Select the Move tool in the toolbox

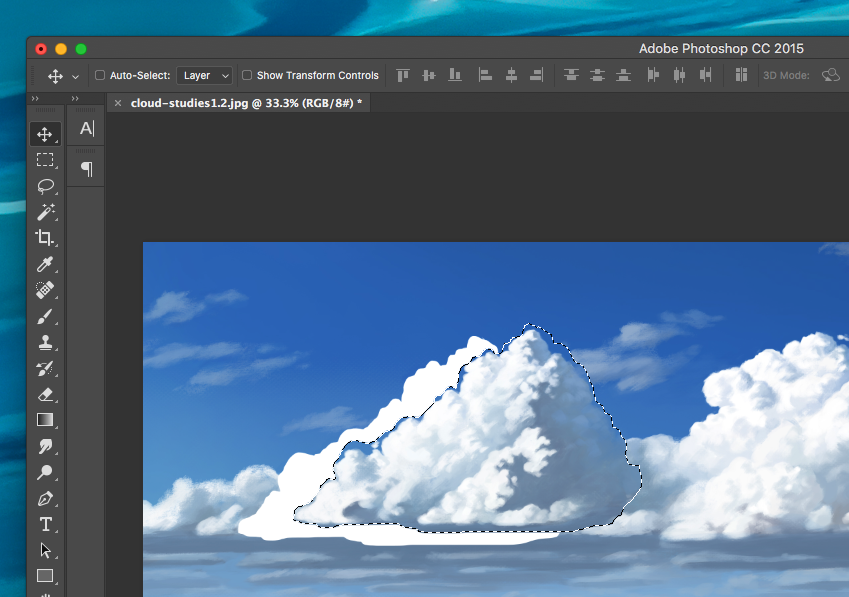click(45, 134)
